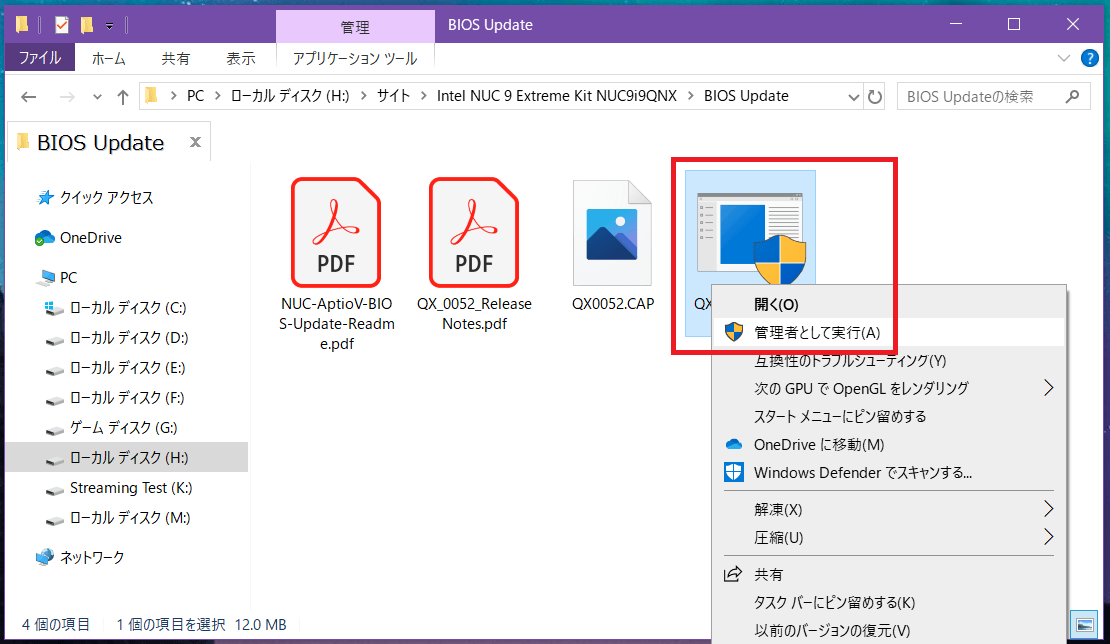Open クイック アクセス in navigation pane
The width and height of the screenshot is (1110, 644).
point(106,197)
